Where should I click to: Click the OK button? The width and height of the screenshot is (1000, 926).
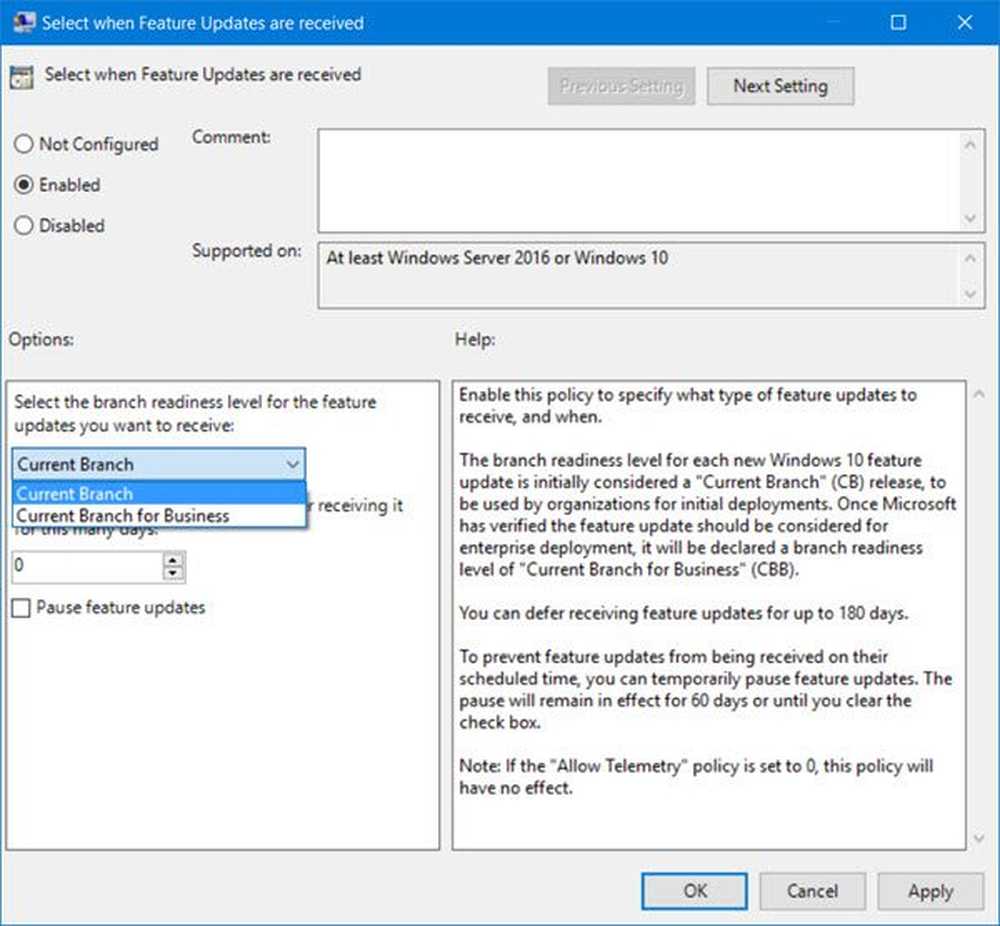click(x=694, y=891)
